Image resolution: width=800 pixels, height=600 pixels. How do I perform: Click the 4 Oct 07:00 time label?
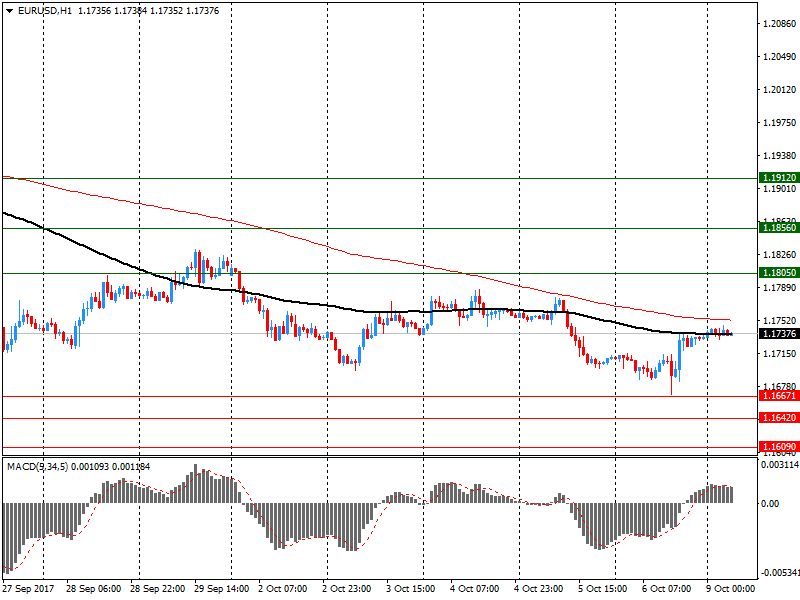474,589
